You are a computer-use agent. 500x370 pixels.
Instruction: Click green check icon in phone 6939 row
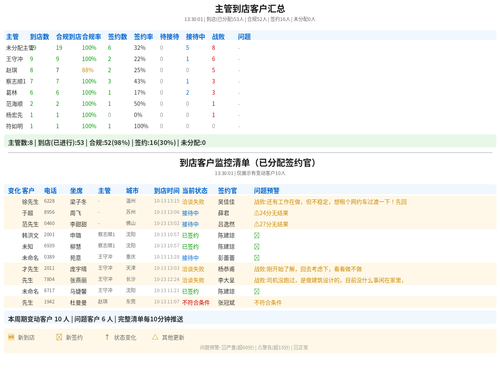[257, 247]
